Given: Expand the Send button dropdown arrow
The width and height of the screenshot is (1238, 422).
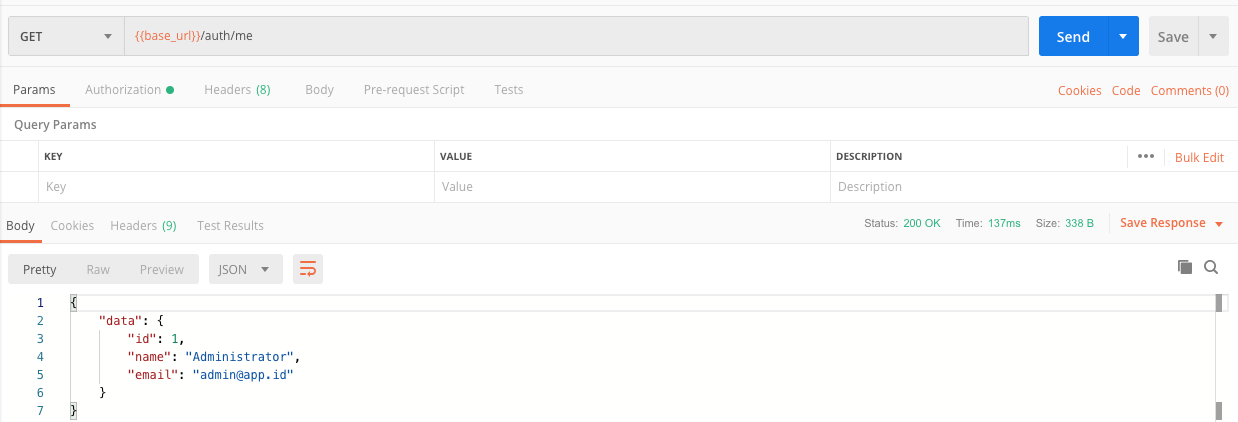Looking at the screenshot, I should click(1123, 37).
